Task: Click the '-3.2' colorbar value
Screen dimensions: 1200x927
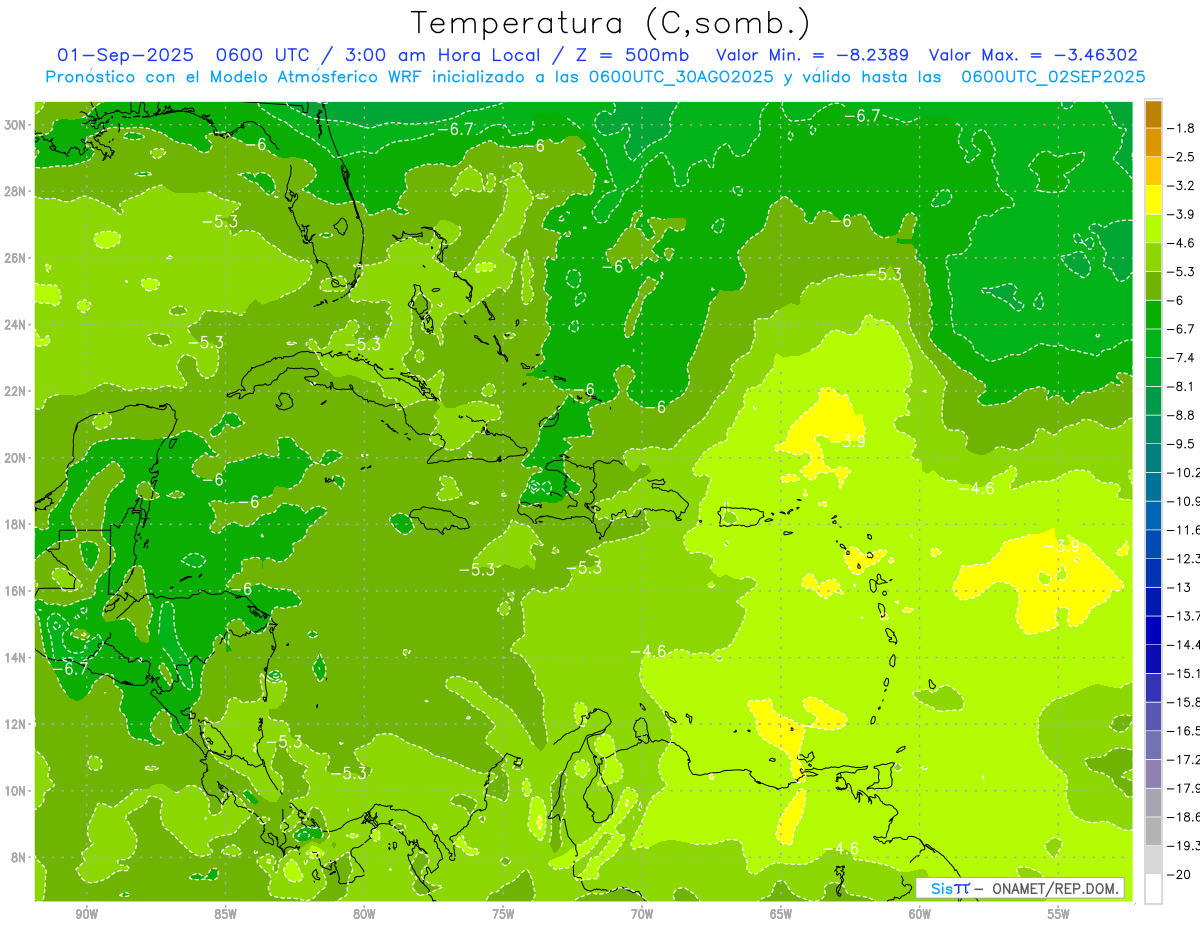Action: 1181,186
